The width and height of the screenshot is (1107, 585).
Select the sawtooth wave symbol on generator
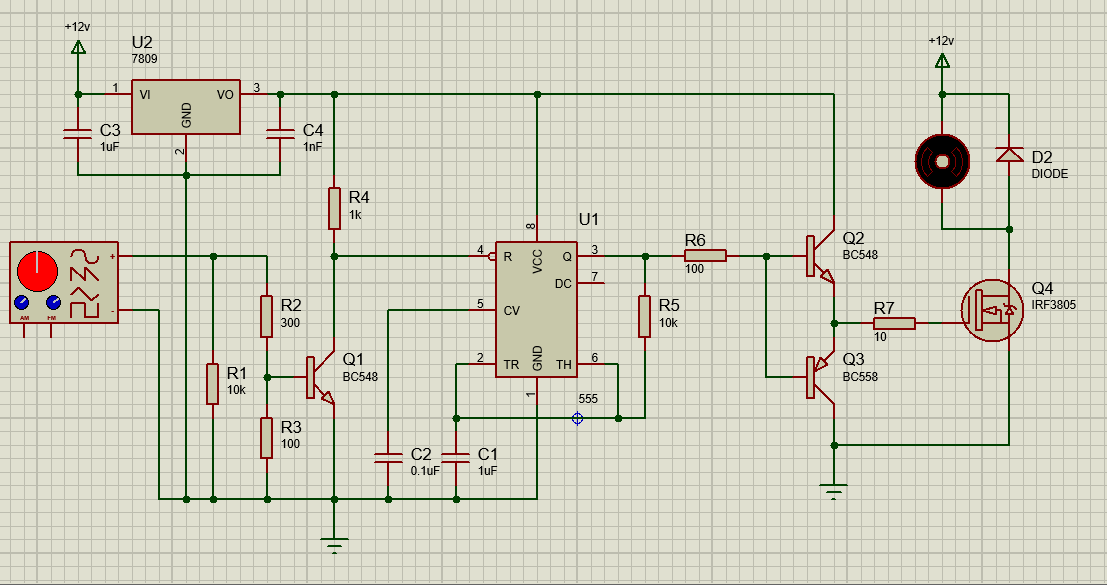pos(91,281)
